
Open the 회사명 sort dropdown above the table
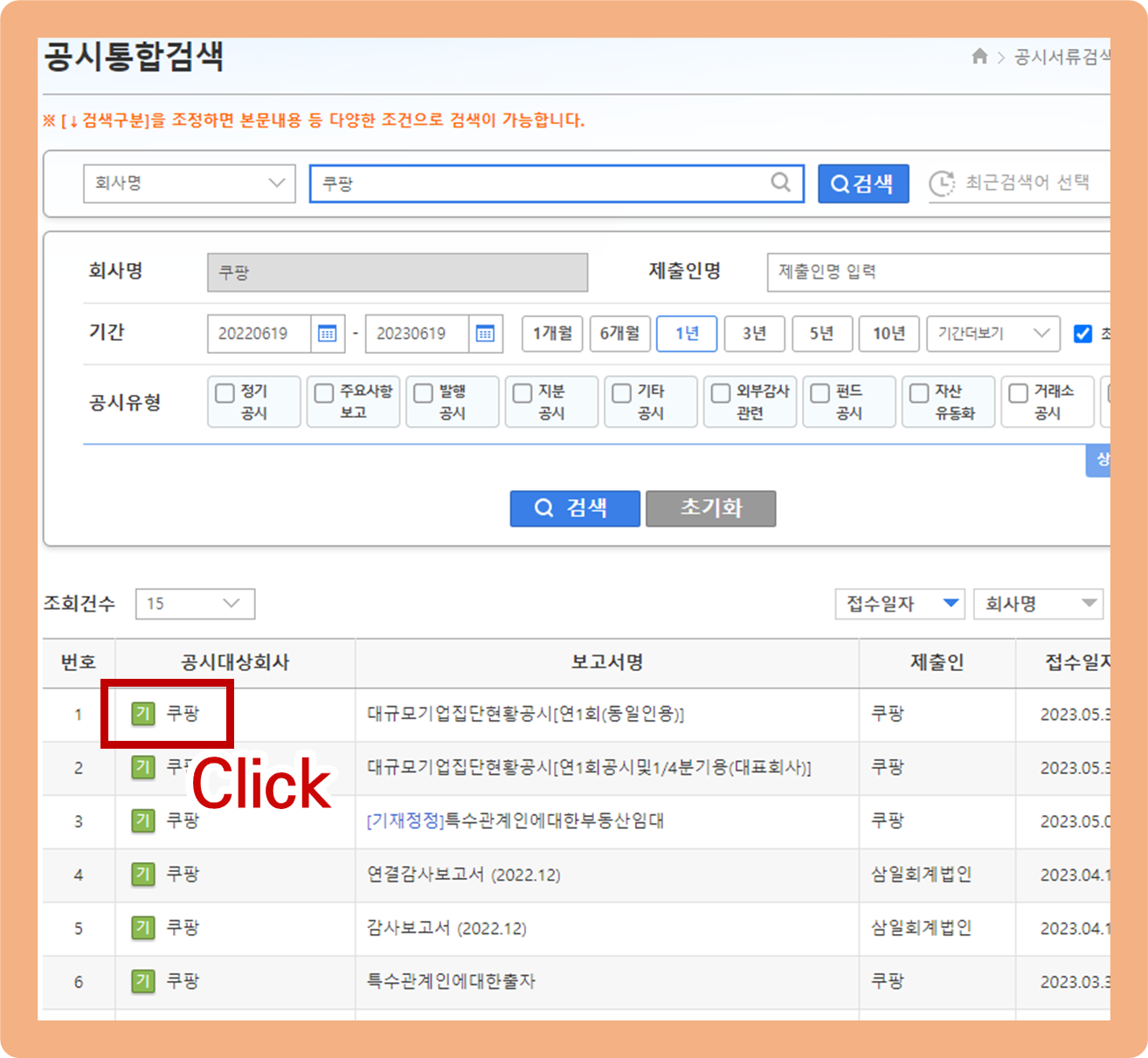pyautogui.click(x=1039, y=604)
